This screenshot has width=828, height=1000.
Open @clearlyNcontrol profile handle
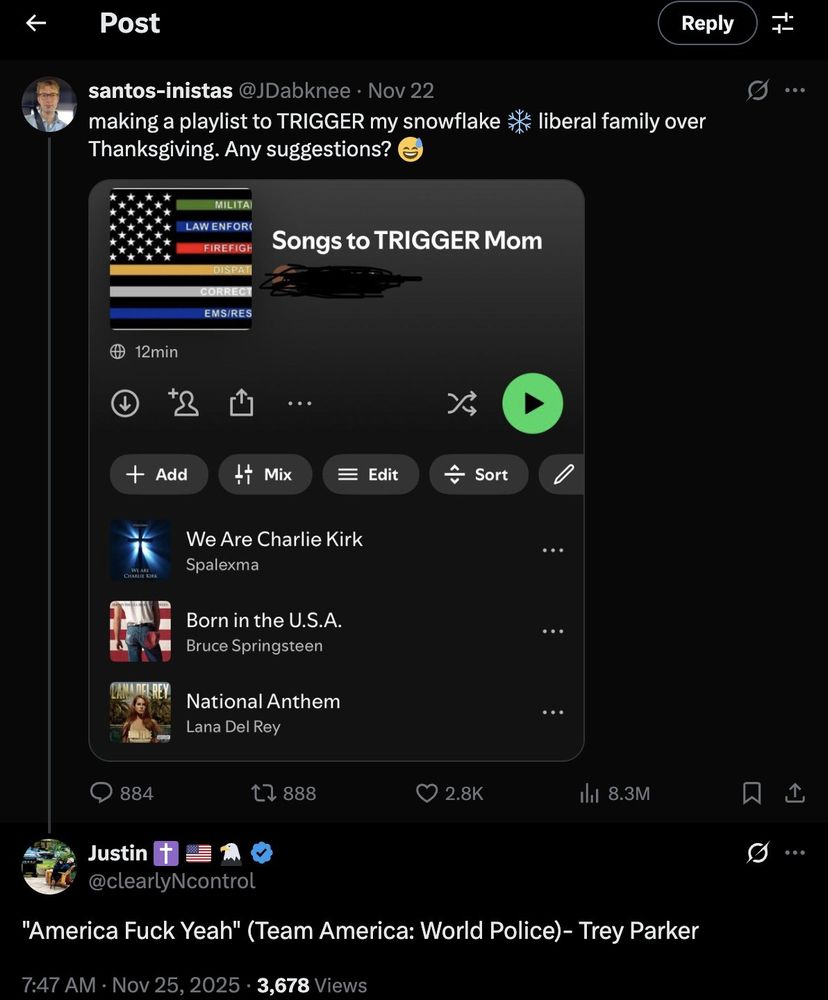click(172, 881)
